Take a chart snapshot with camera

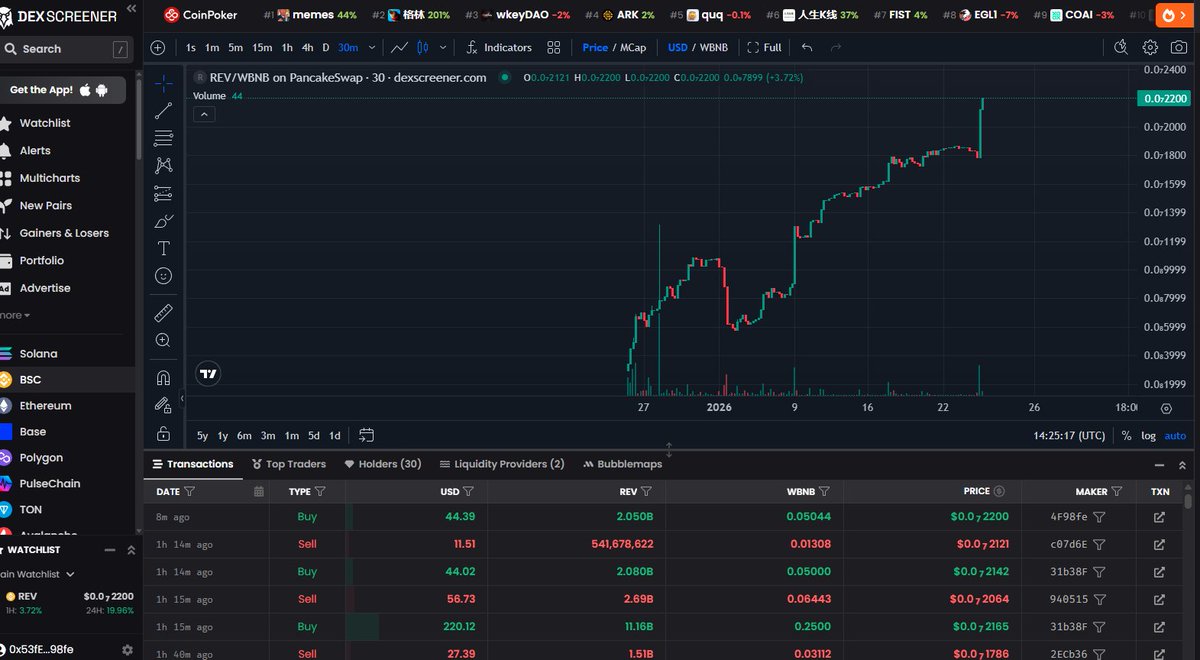pos(1178,47)
